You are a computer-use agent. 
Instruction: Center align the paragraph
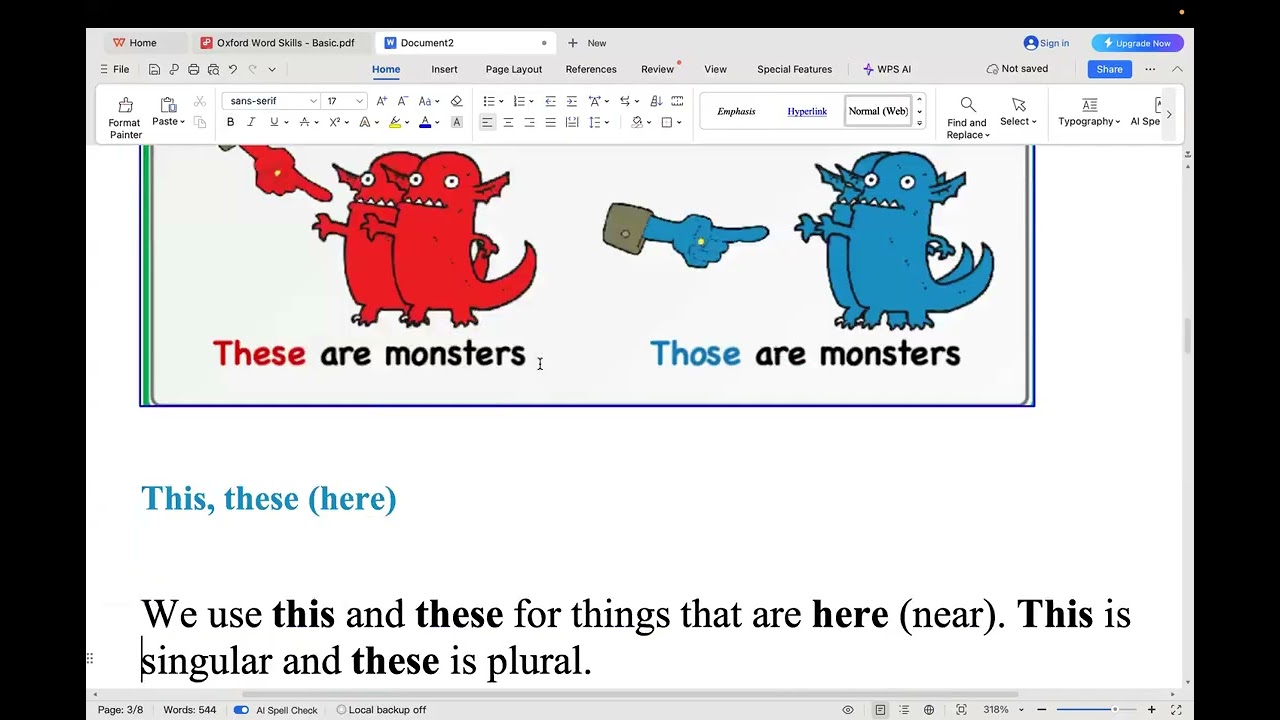click(508, 122)
